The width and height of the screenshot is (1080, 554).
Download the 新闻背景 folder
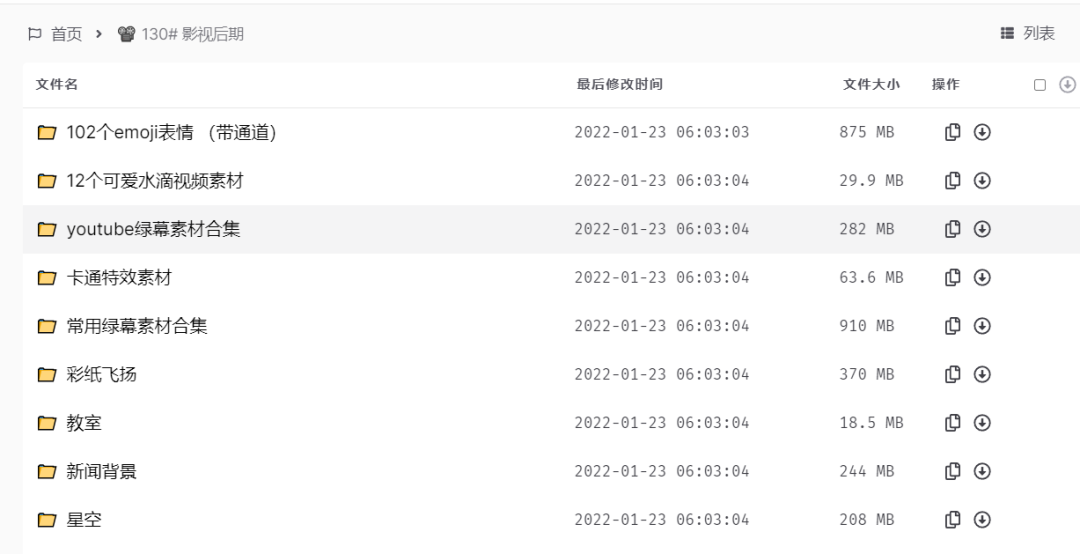coord(982,471)
